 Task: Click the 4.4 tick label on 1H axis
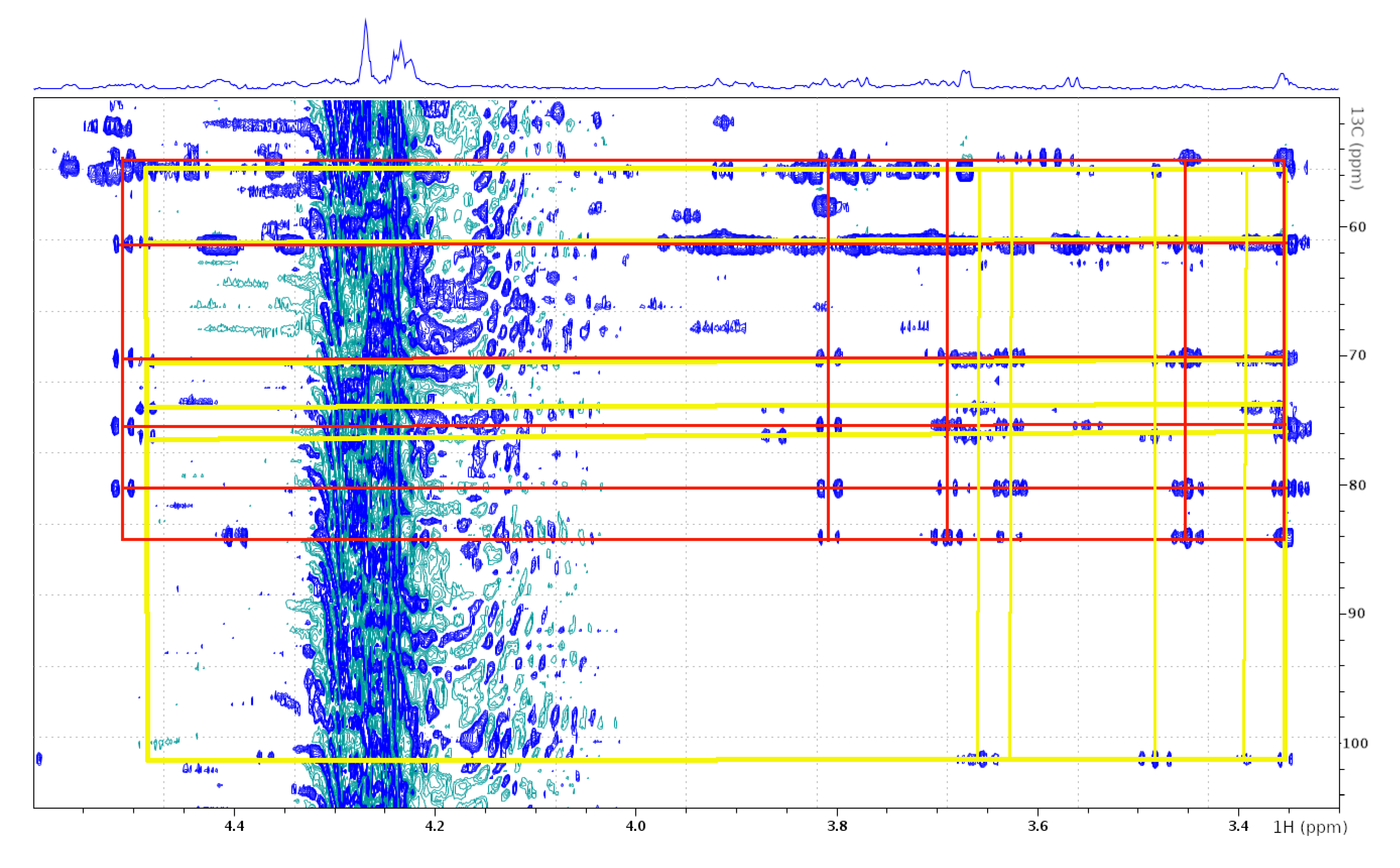click(x=234, y=826)
